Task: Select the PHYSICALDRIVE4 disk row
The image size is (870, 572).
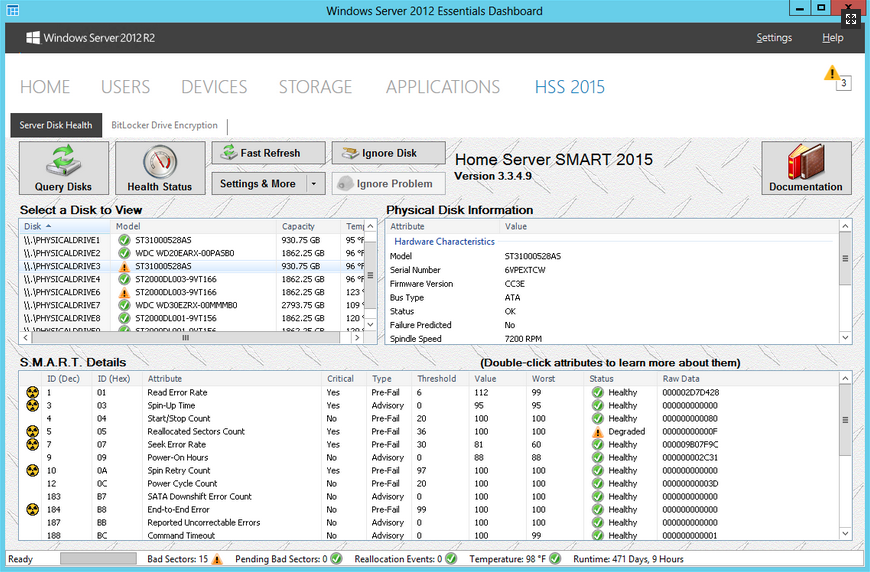Action: pyautogui.click(x=193, y=279)
